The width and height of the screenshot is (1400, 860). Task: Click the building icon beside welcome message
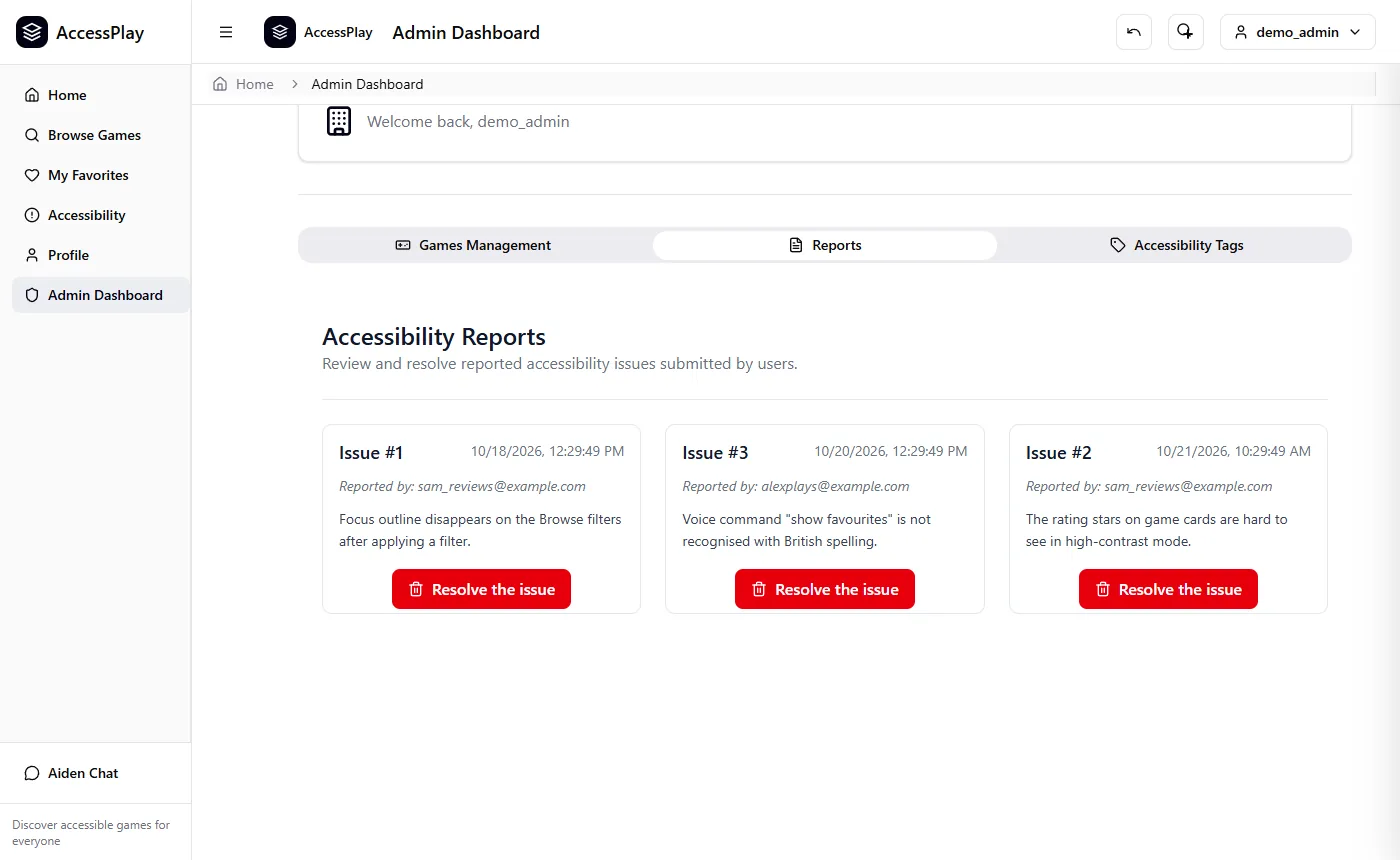(x=339, y=121)
